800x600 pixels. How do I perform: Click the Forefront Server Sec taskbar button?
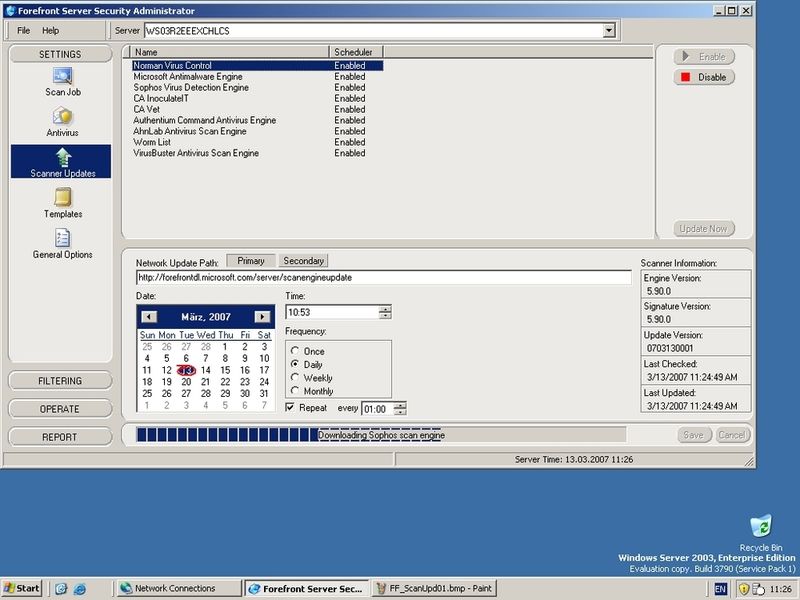(306, 588)
